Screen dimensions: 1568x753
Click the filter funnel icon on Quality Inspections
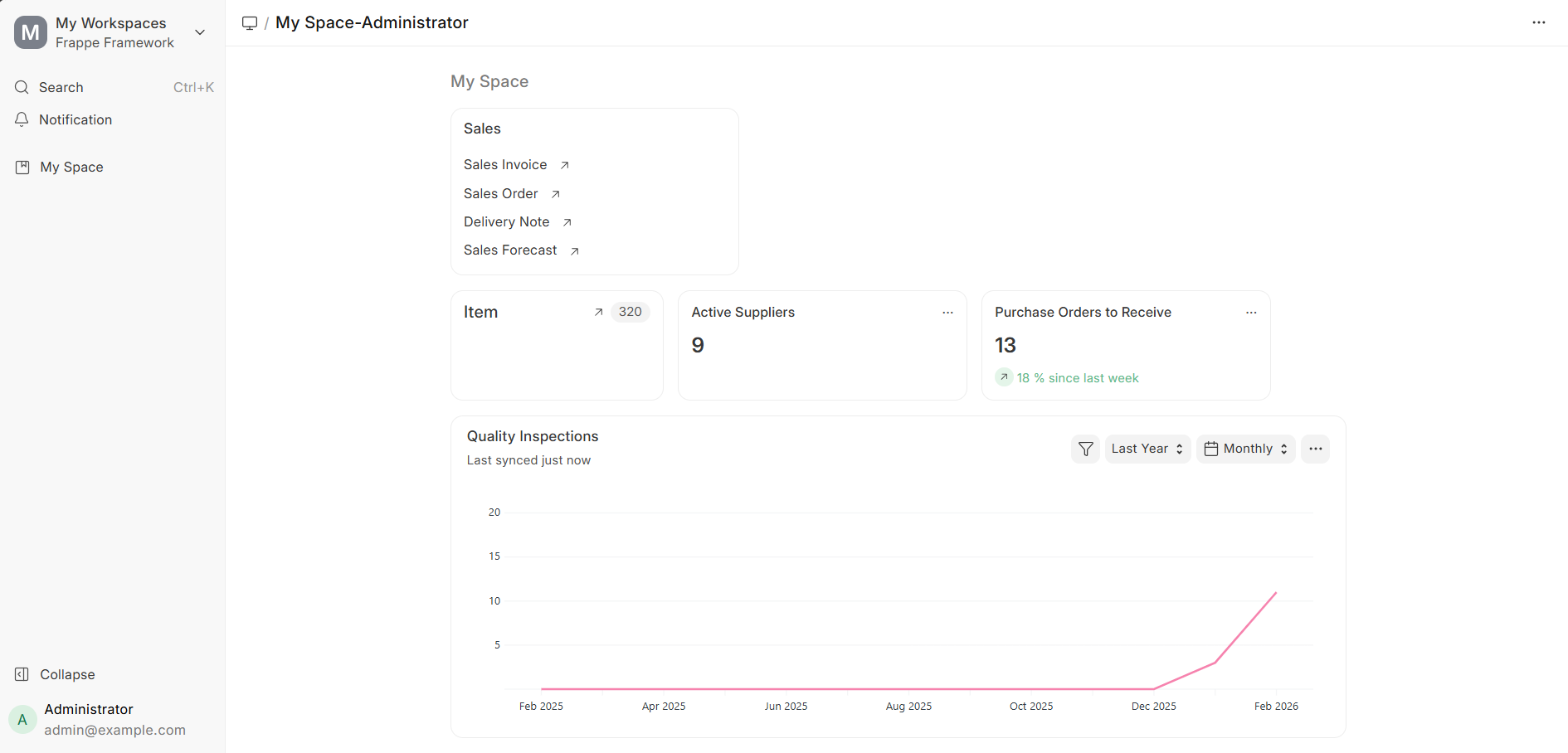(1085, 449)
